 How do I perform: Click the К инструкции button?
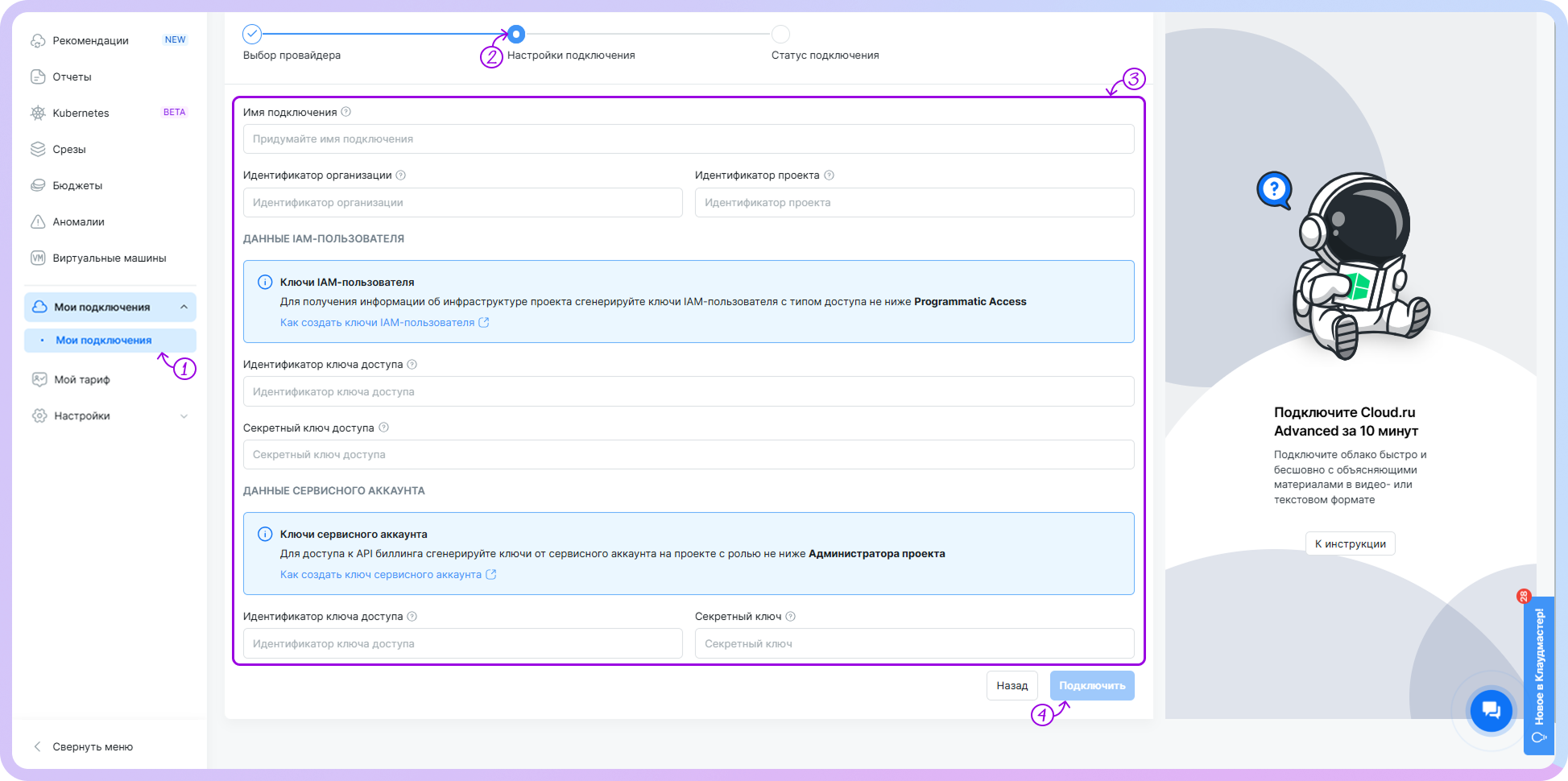click(1350, 543)
